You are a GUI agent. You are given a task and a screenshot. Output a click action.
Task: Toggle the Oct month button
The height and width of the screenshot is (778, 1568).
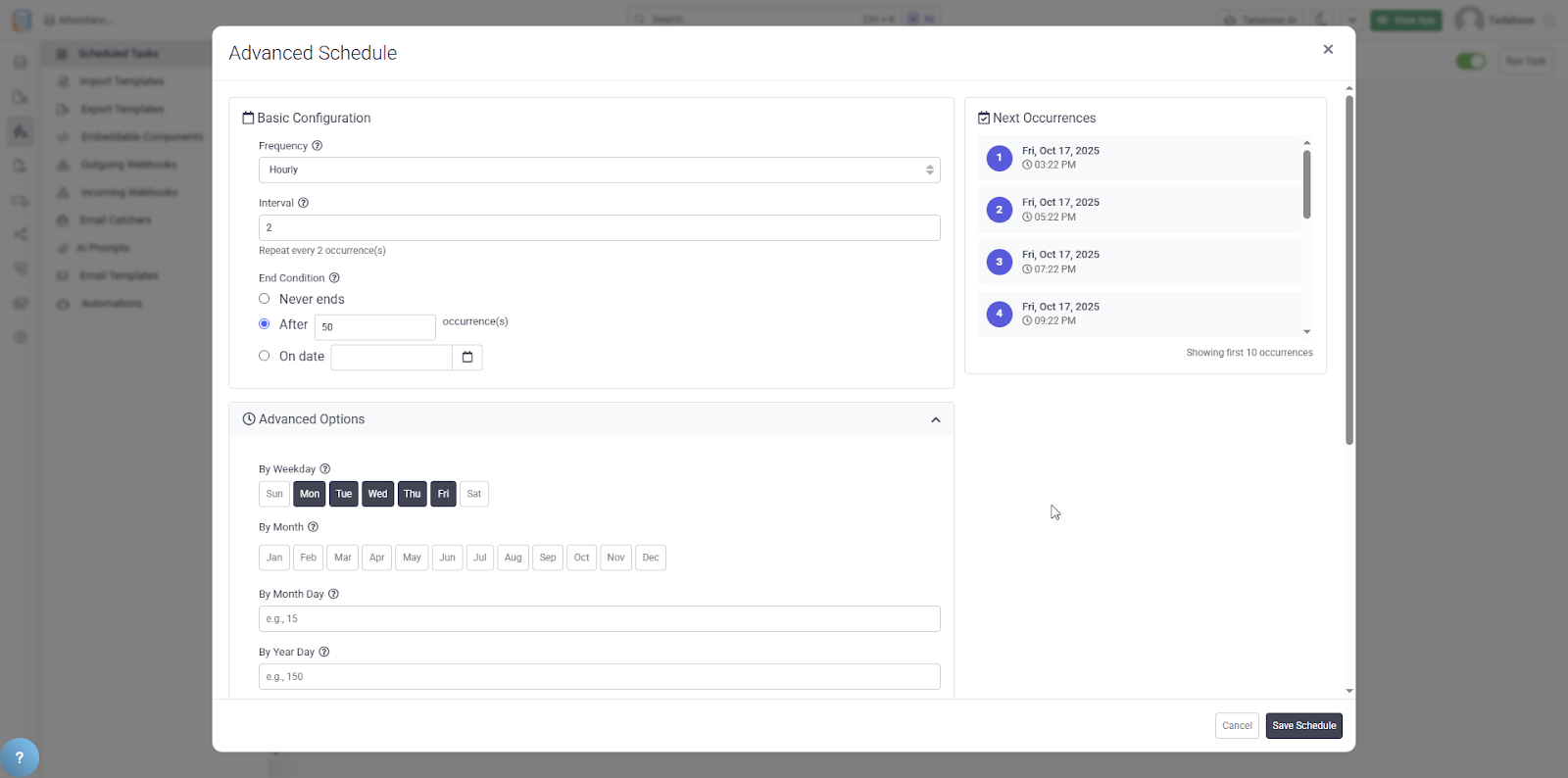[x=581, y=558]
